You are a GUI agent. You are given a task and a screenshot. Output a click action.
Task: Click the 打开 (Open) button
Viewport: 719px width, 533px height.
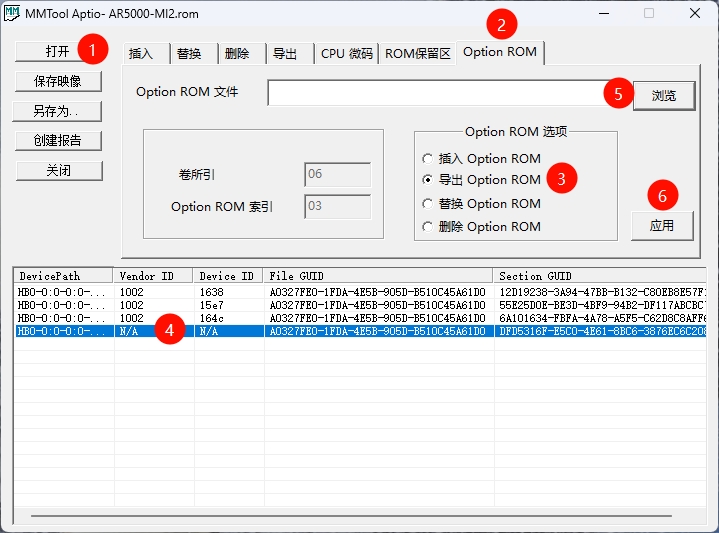(x=57, y=51)
